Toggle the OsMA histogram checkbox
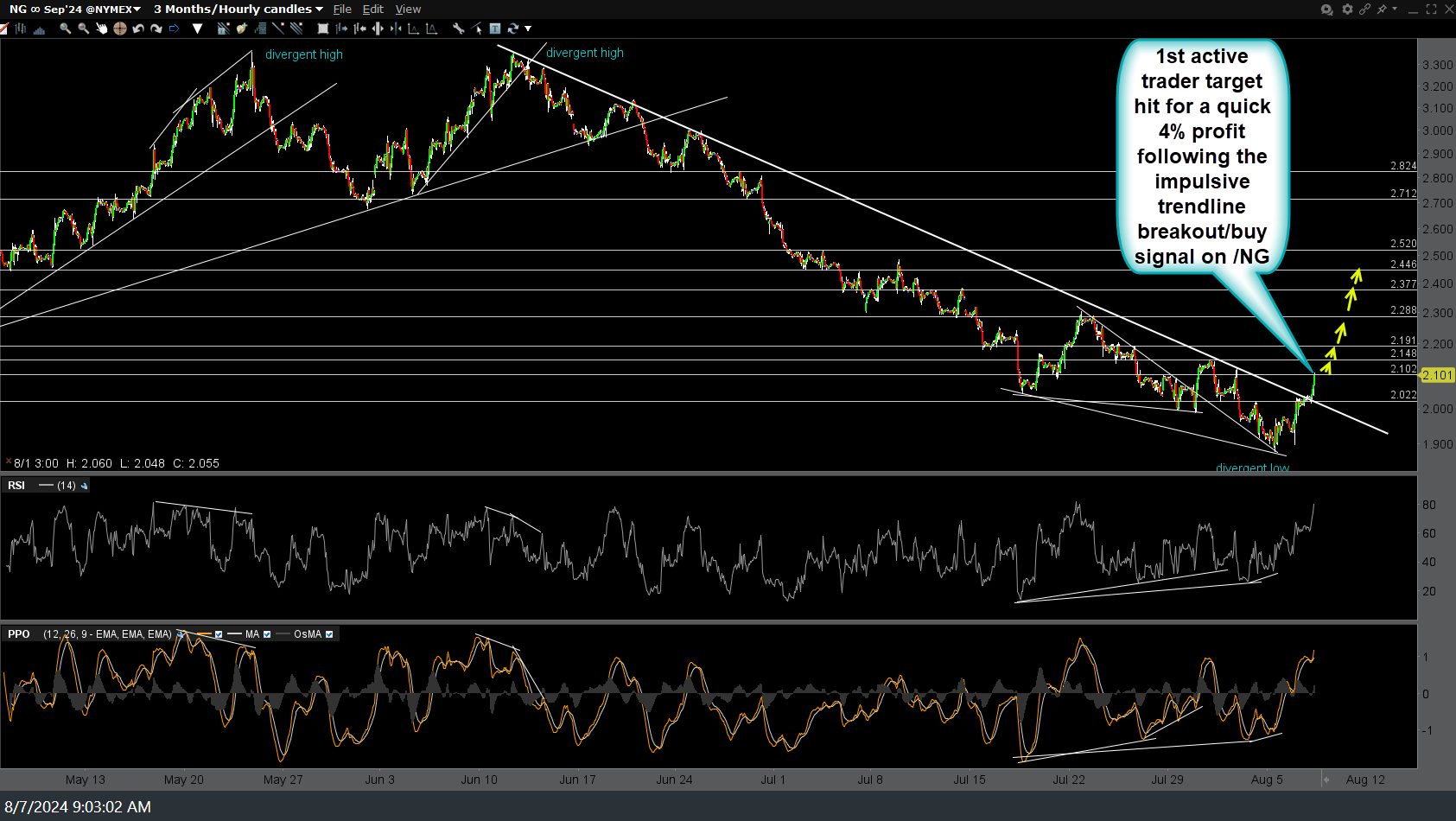The image size is (1456, 821). [329, 634]
